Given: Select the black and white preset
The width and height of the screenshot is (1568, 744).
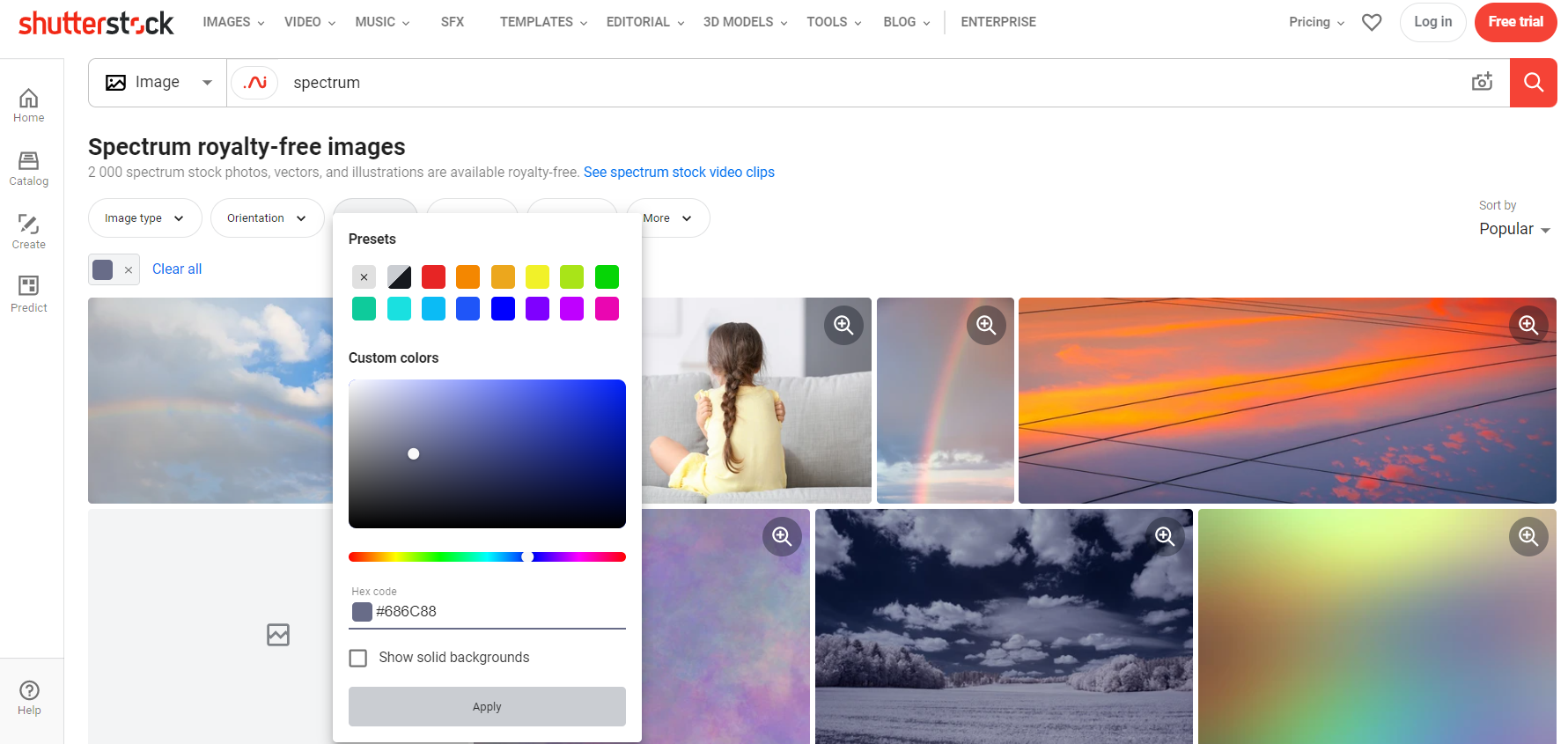Looking at the screenshot, I should pos(400,277).
